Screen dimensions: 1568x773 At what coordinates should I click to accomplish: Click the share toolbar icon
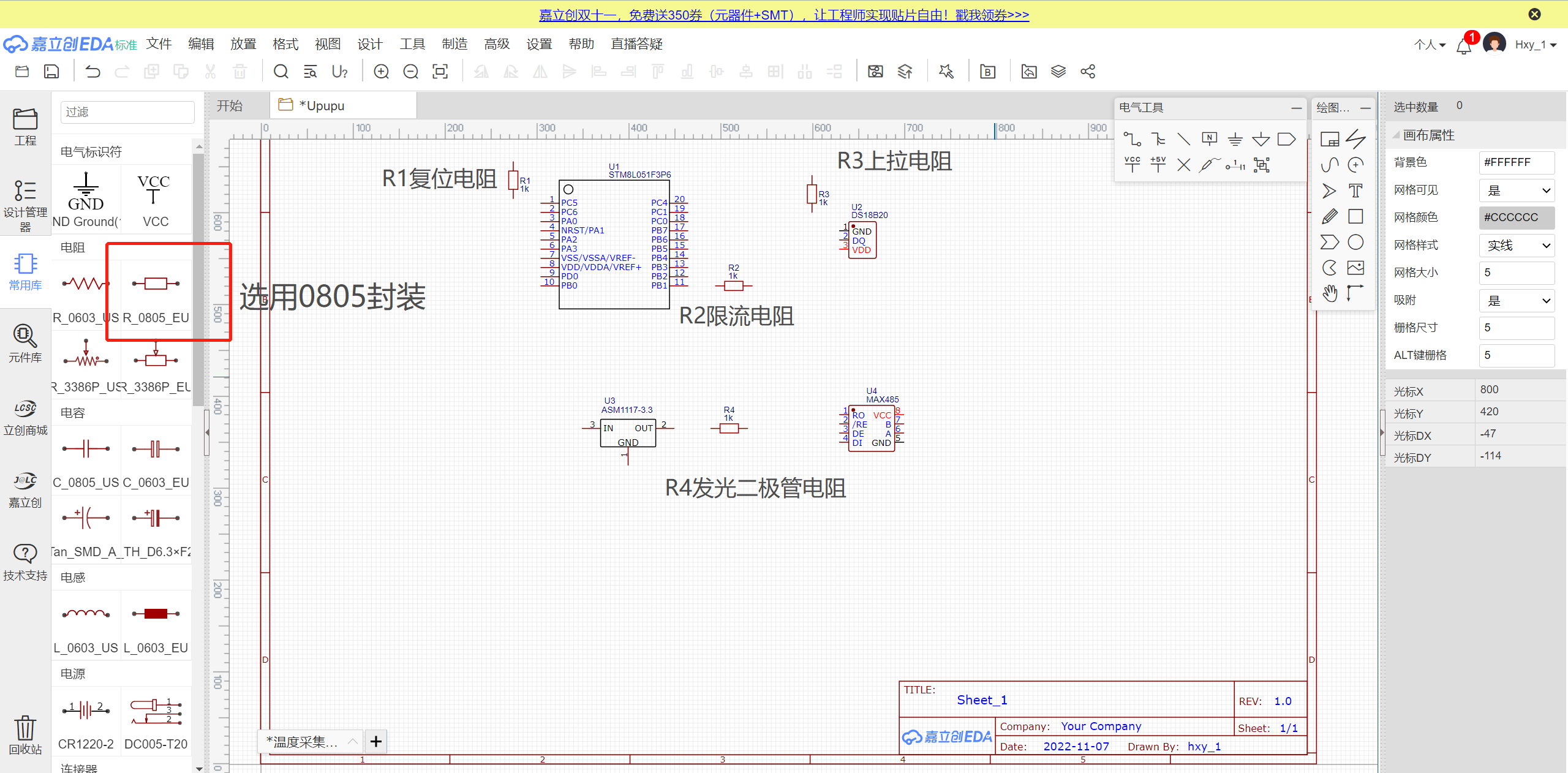coord(1088,72)
